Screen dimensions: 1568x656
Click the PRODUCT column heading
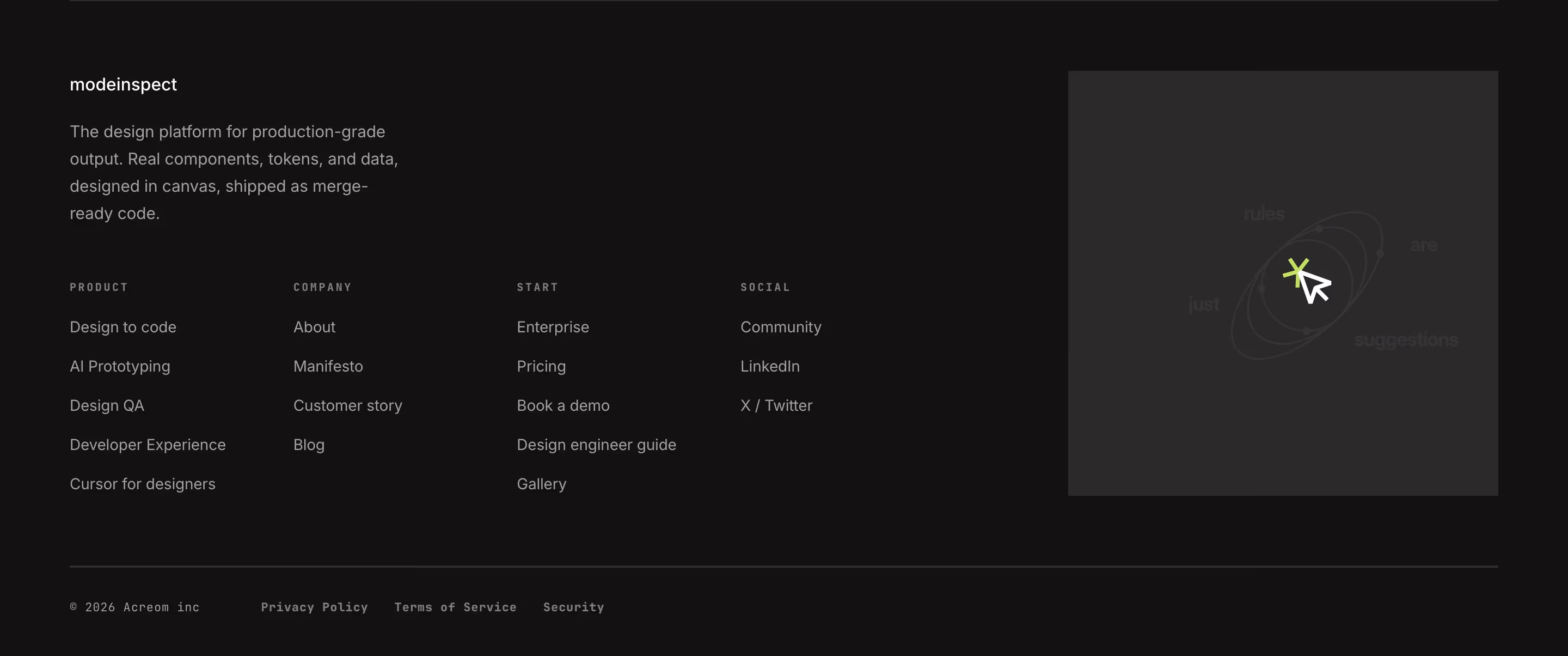click(x=99, y=288)
